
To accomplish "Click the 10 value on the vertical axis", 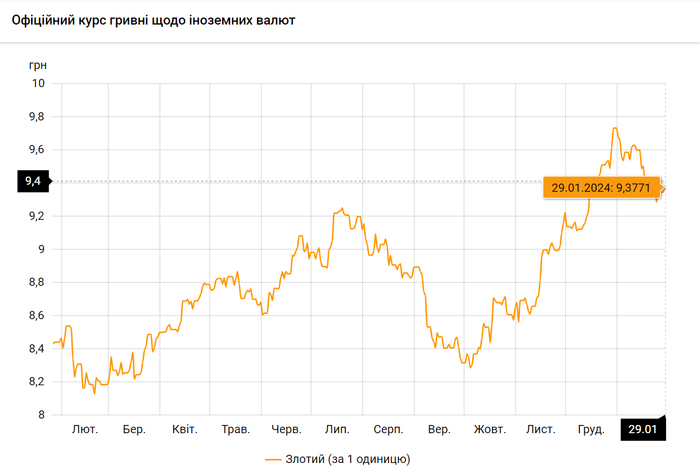I will (38, 83).
